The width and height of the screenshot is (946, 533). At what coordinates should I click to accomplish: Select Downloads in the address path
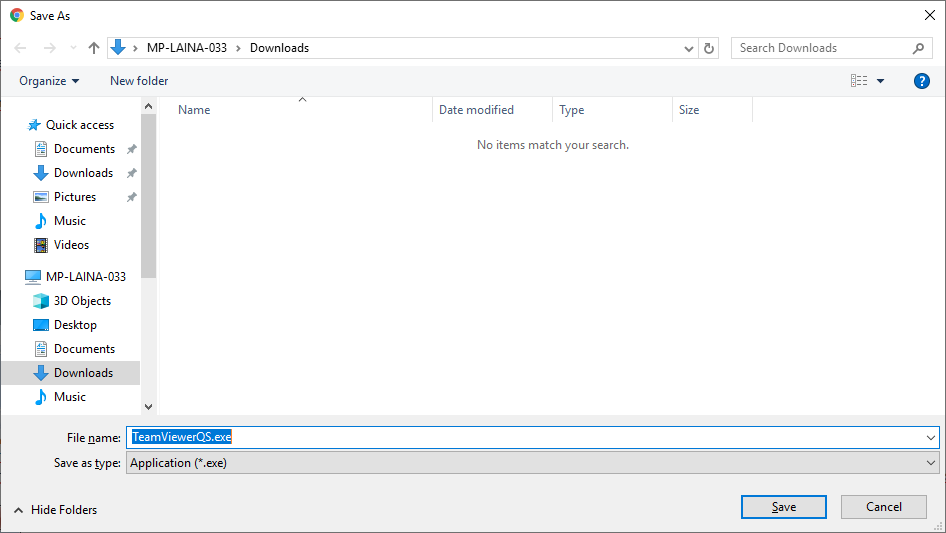tap(279, 48)
